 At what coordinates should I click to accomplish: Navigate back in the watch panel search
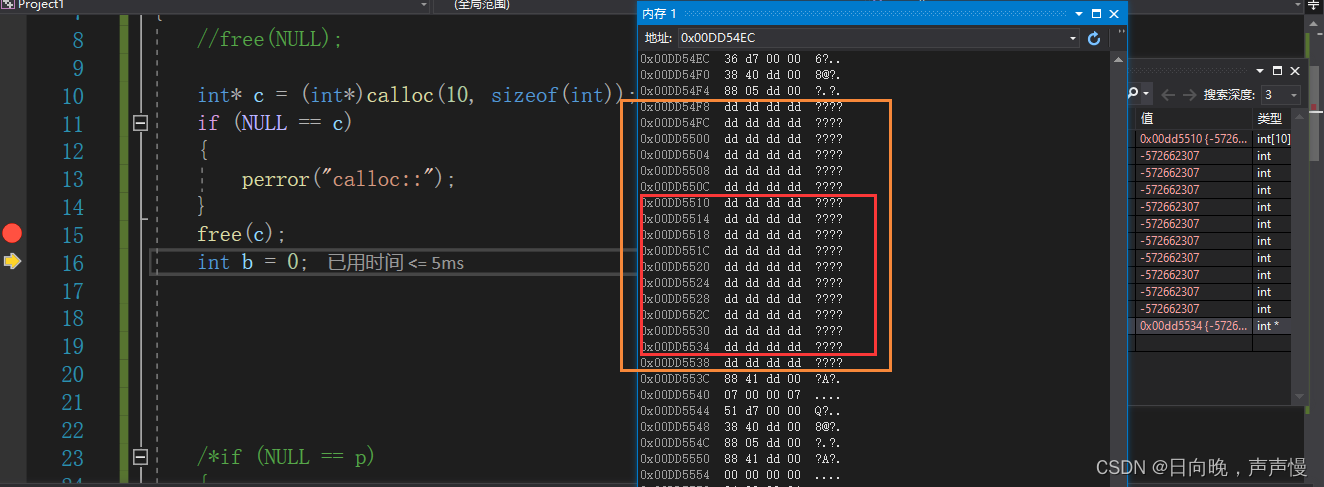click(1168, 94)
